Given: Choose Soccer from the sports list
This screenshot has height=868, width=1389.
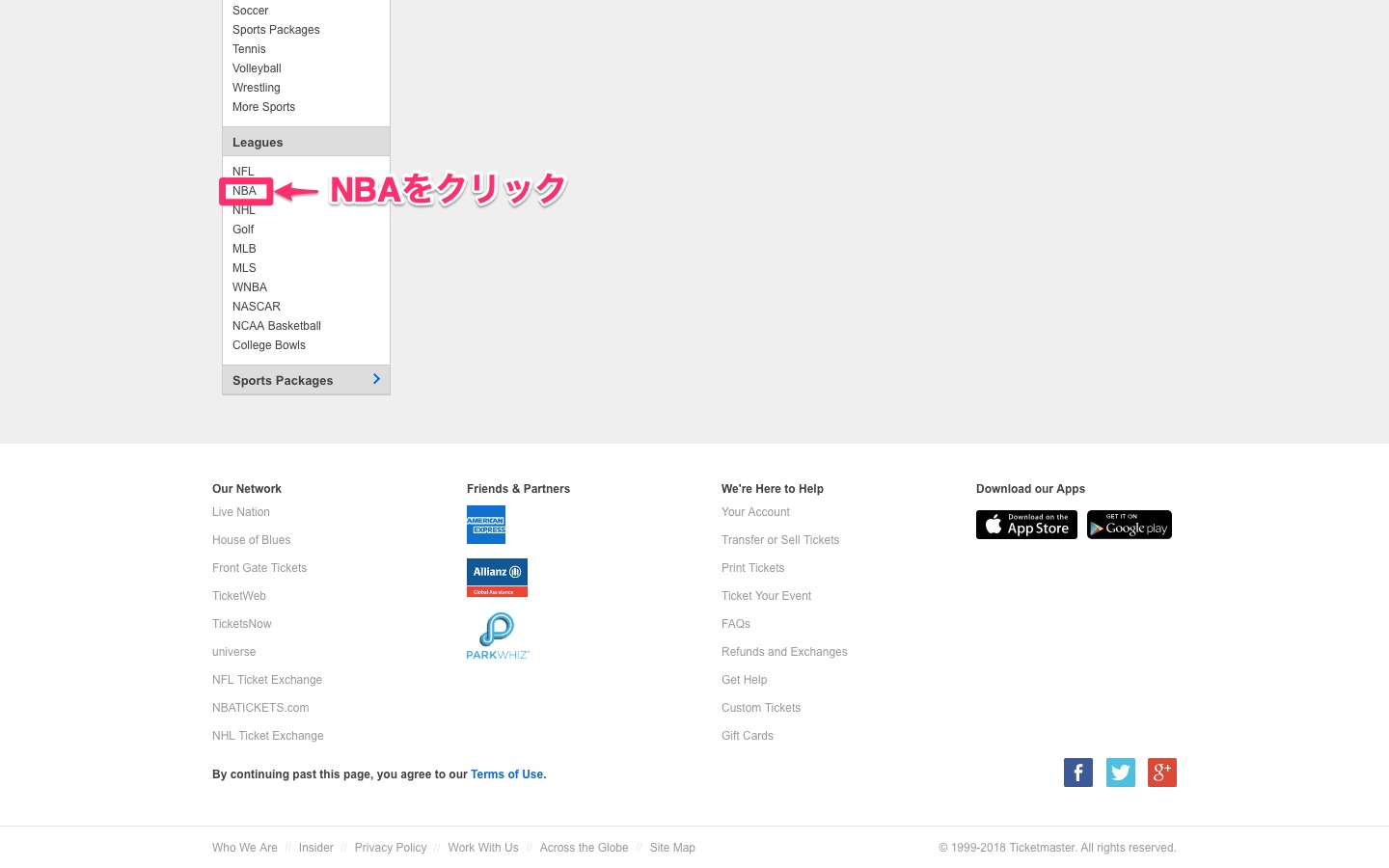Looking at the screenshot, I should point(251,11).
